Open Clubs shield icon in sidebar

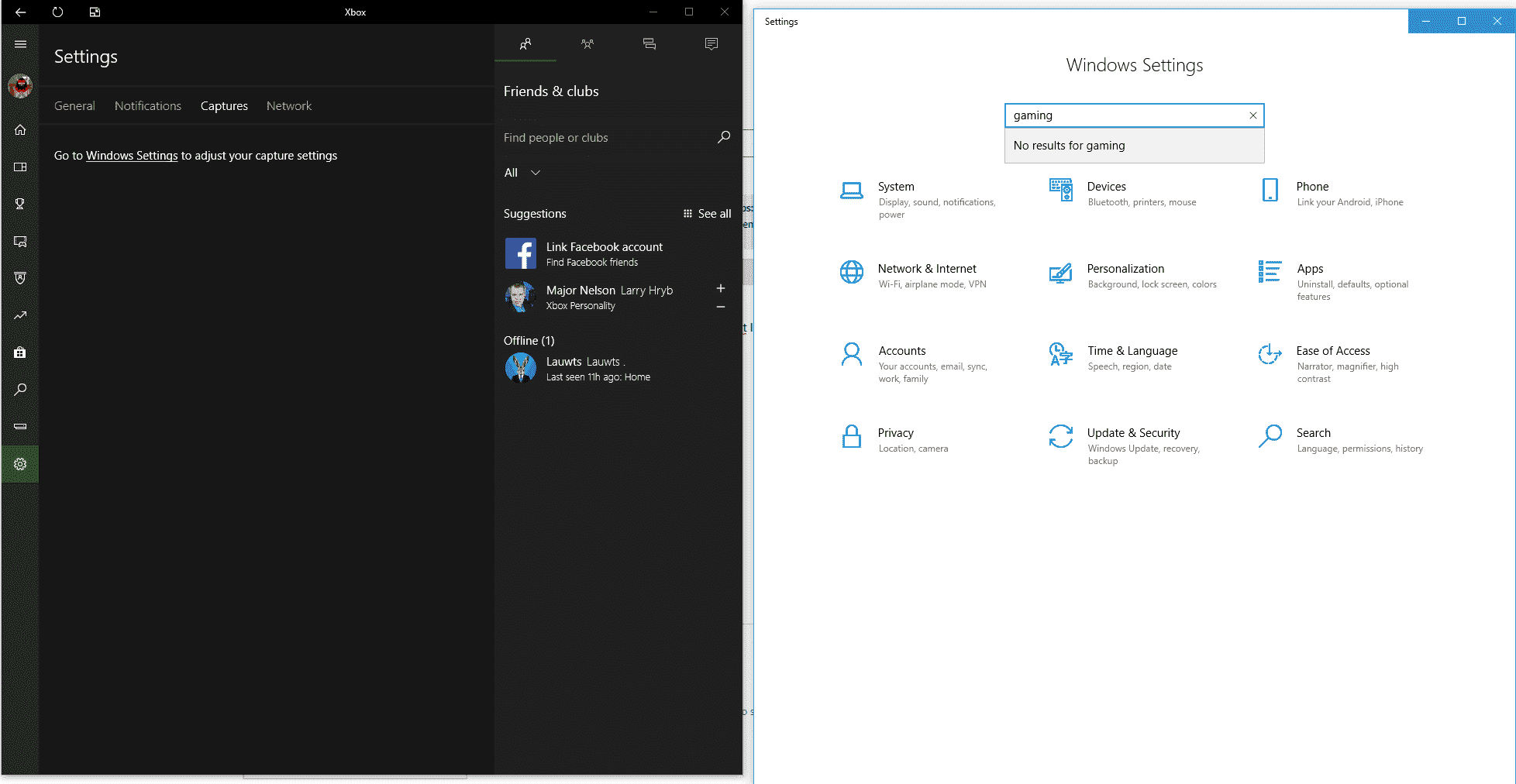20,278
